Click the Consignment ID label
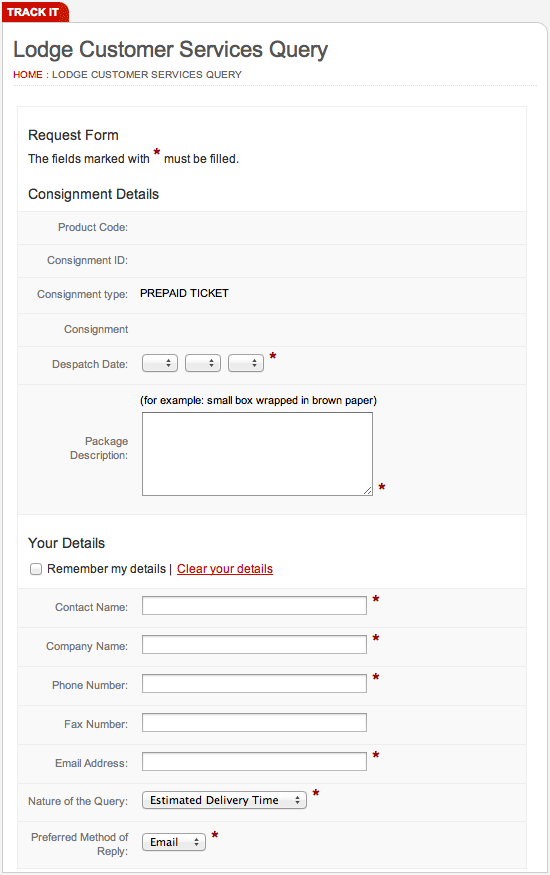 (88, 261)
